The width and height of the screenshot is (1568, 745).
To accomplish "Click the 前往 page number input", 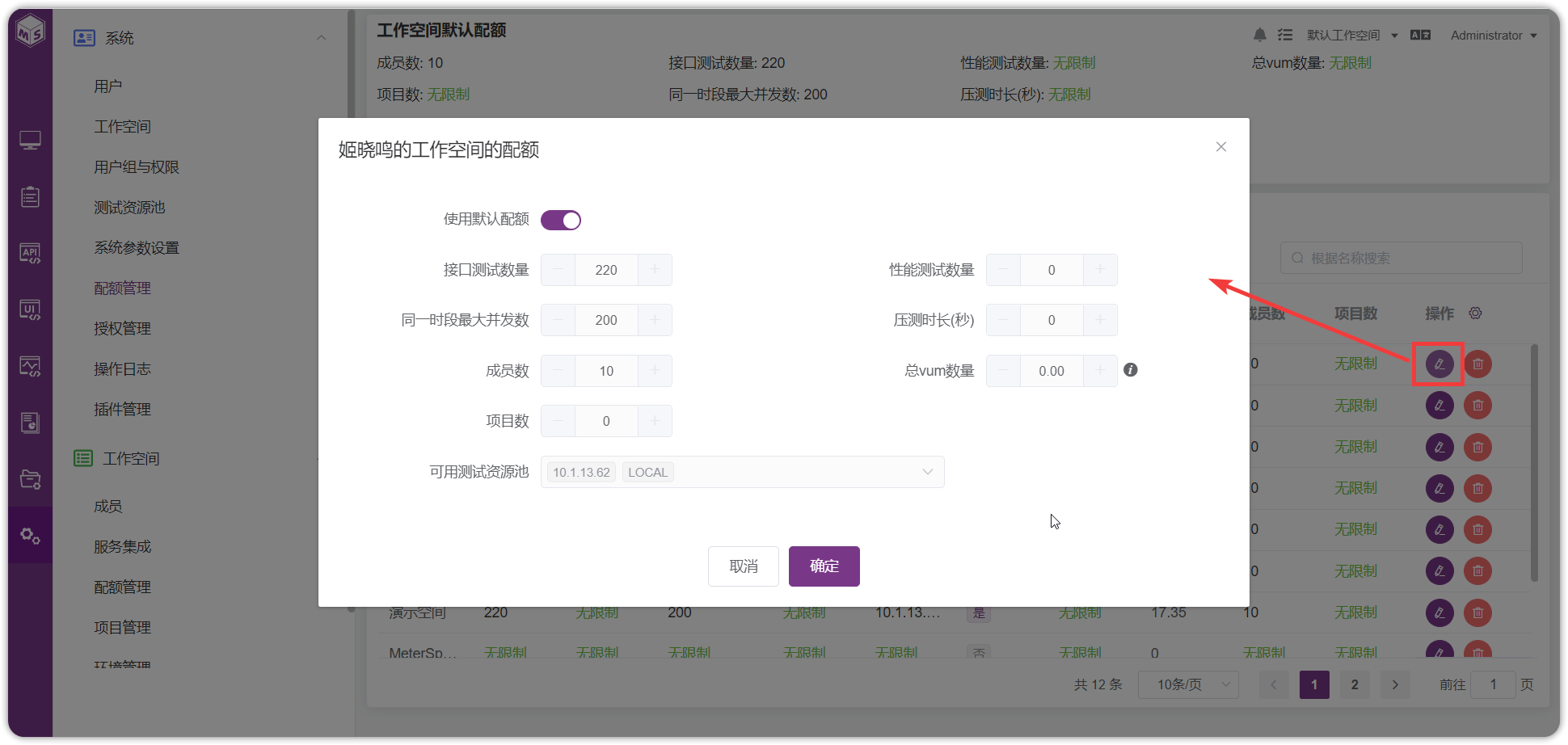I will click(x=1493, y=684).
